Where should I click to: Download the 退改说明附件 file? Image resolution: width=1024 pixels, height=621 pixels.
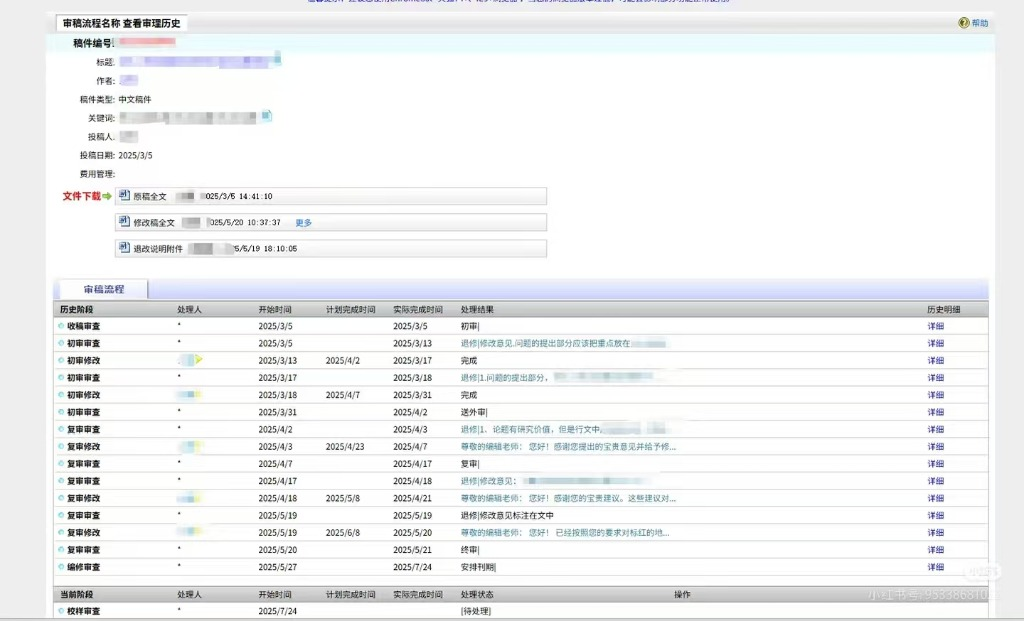158,248
